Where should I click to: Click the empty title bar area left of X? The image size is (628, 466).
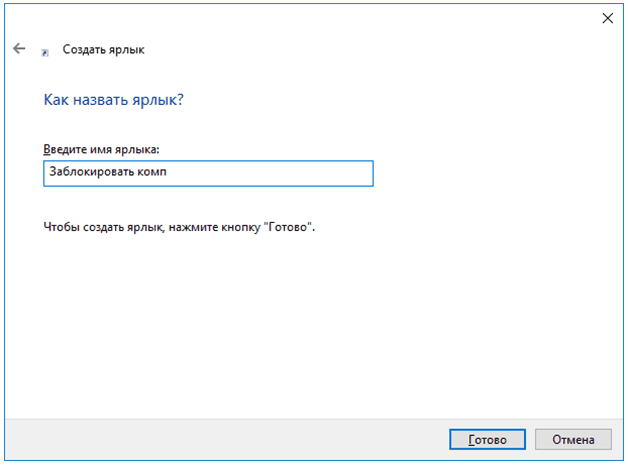click(x=360, y=18)
